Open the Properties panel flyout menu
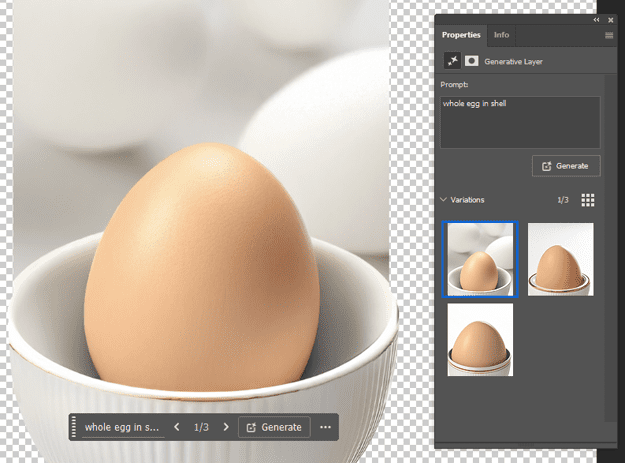Viewport: 625px width, 463px height. [609, 35]
